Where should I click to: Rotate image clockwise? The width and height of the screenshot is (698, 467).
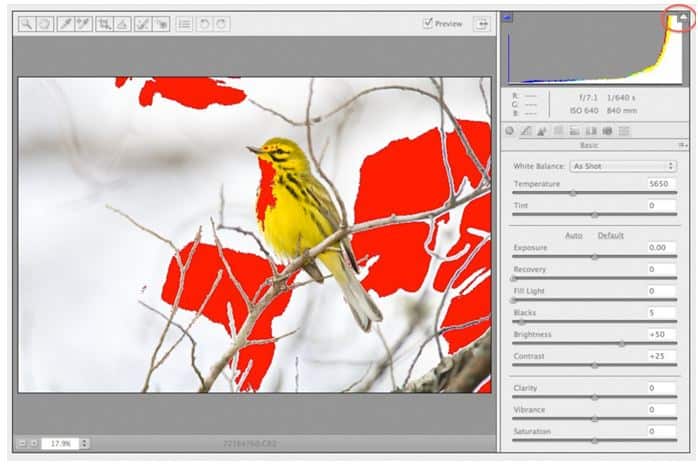click(222, 24)
